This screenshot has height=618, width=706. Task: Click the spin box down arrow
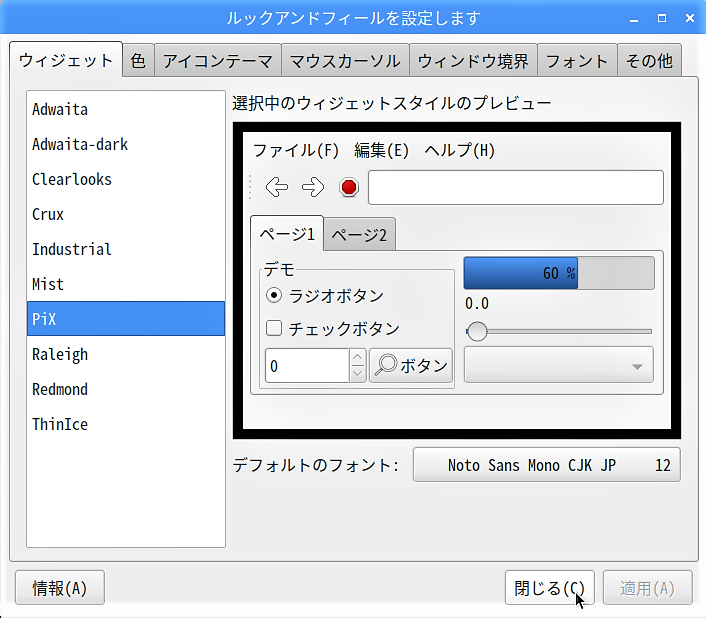coord(358,374)
